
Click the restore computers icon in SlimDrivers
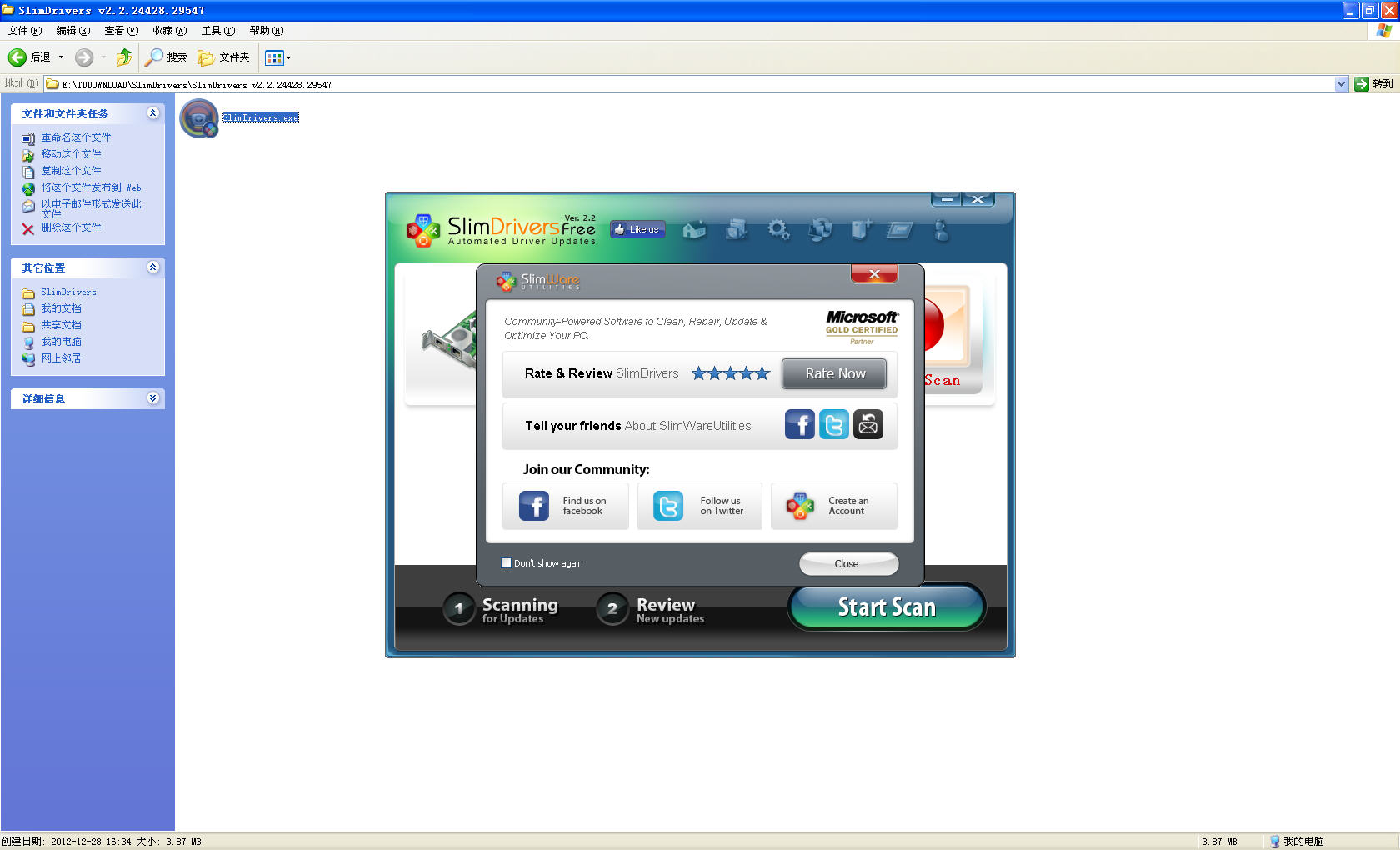(820, 229)
